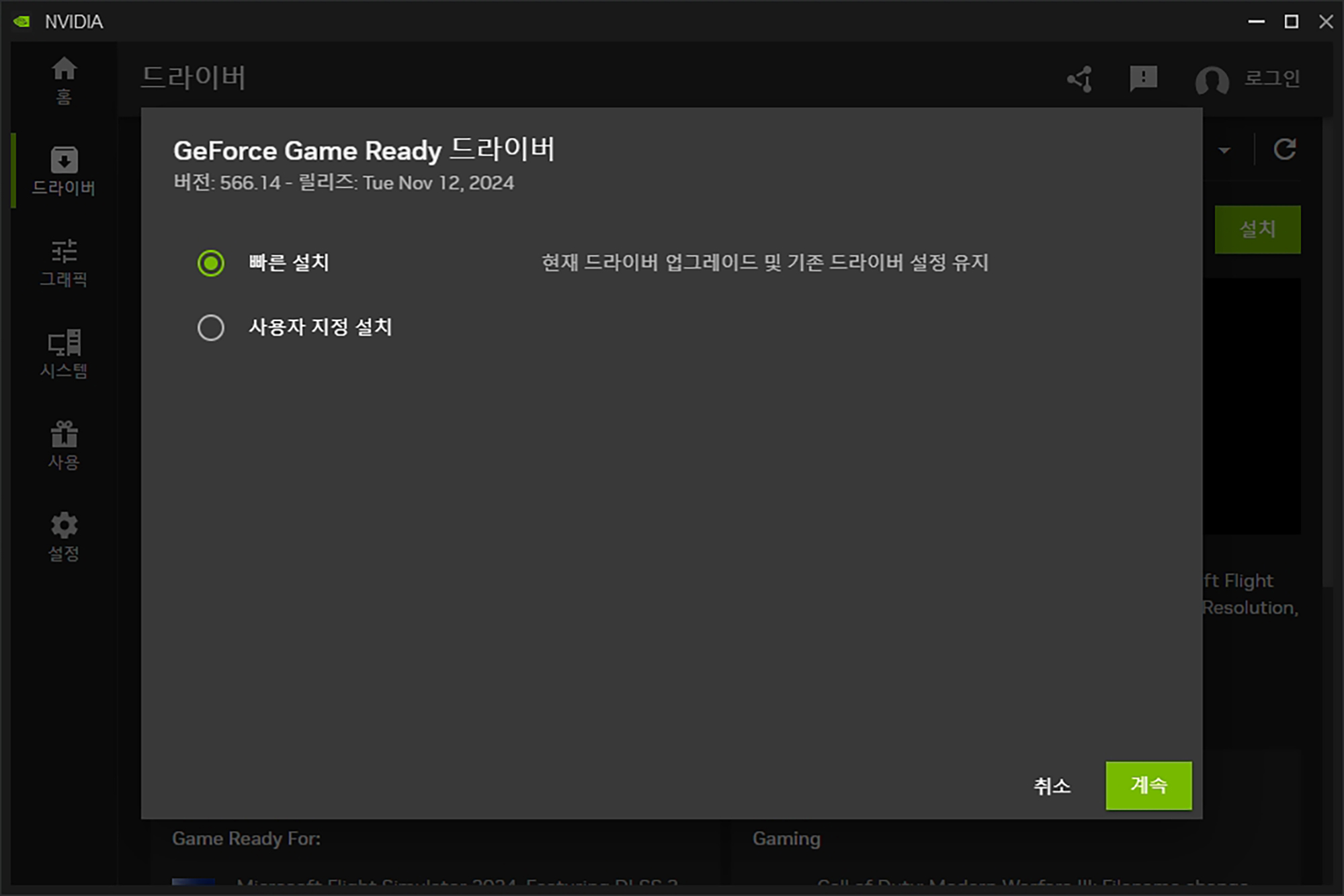Image resolution: width=1344 pixels, height=896 pixels.
Task: Click the user avatar icon
Action: pyautogui.click(x=1212, y=81)
